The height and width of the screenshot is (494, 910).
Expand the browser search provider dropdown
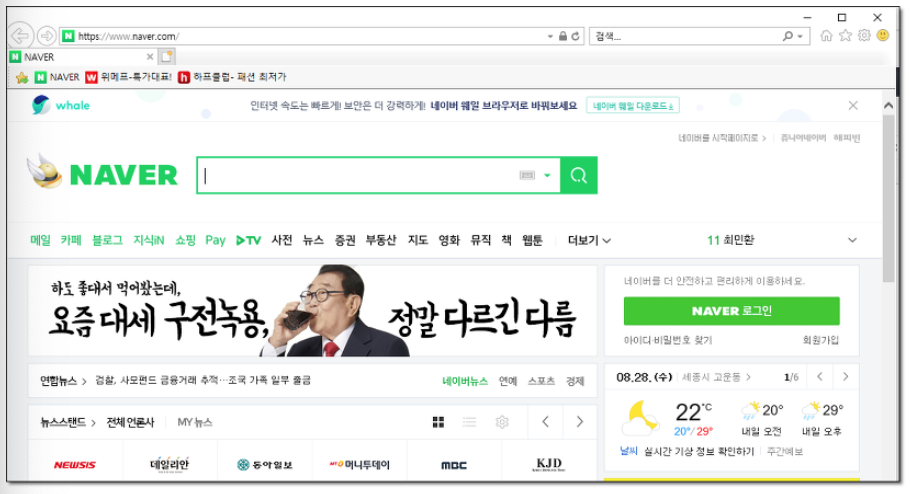800,37
